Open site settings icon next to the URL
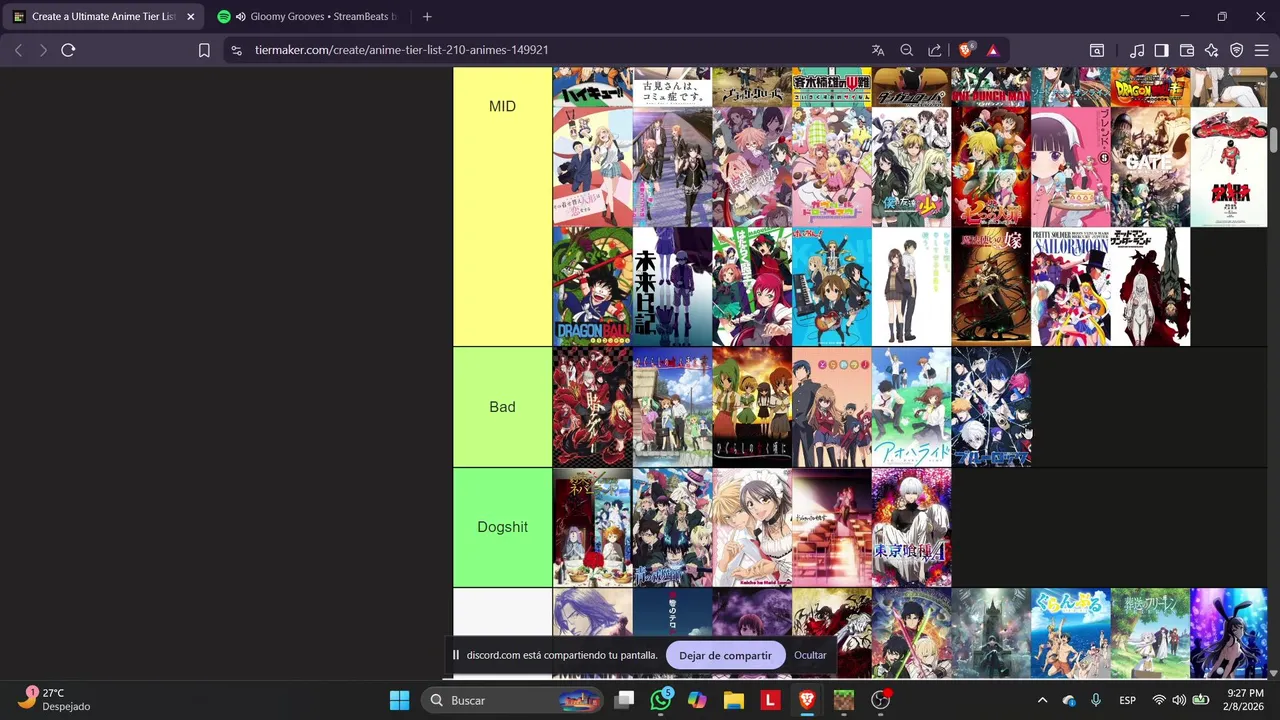The width and height of the screenshot is (1280, 720). click(x=235, y=50)
